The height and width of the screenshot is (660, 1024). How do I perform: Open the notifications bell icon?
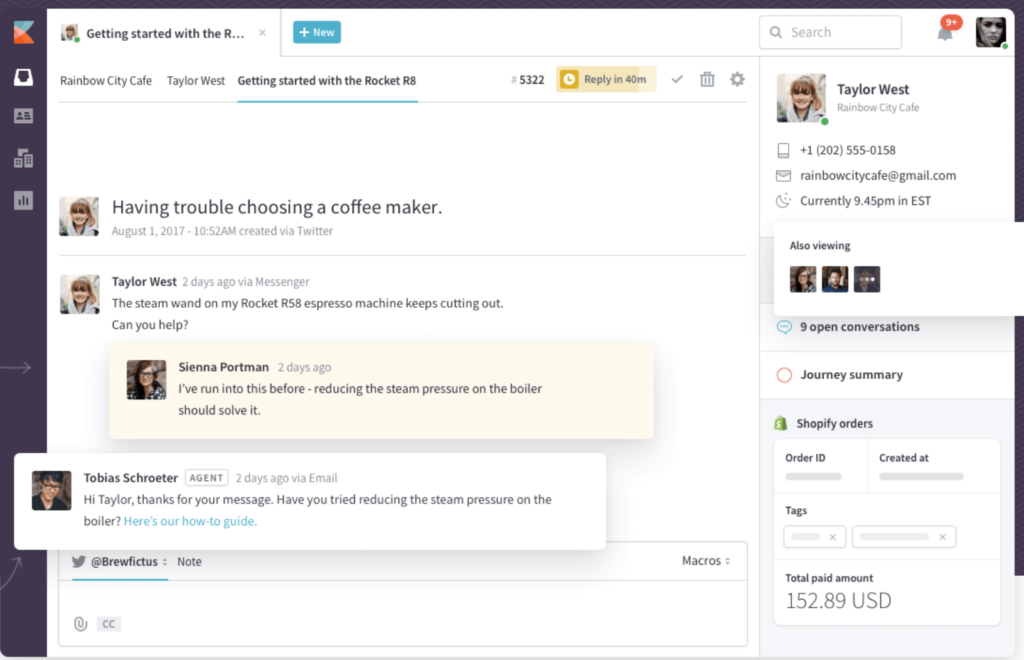(x=945, y=33)
